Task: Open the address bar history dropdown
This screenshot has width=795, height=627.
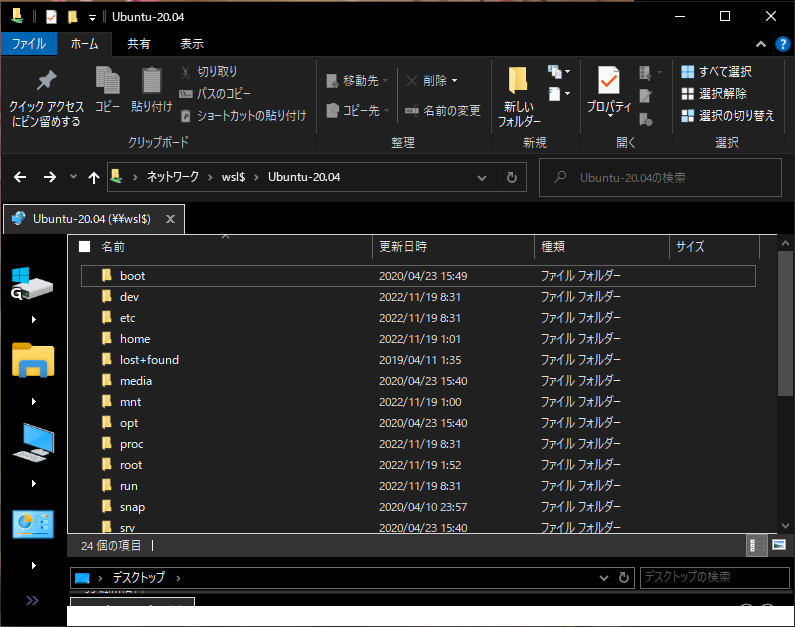Action: pyautogui.click(x=482, y=177)
